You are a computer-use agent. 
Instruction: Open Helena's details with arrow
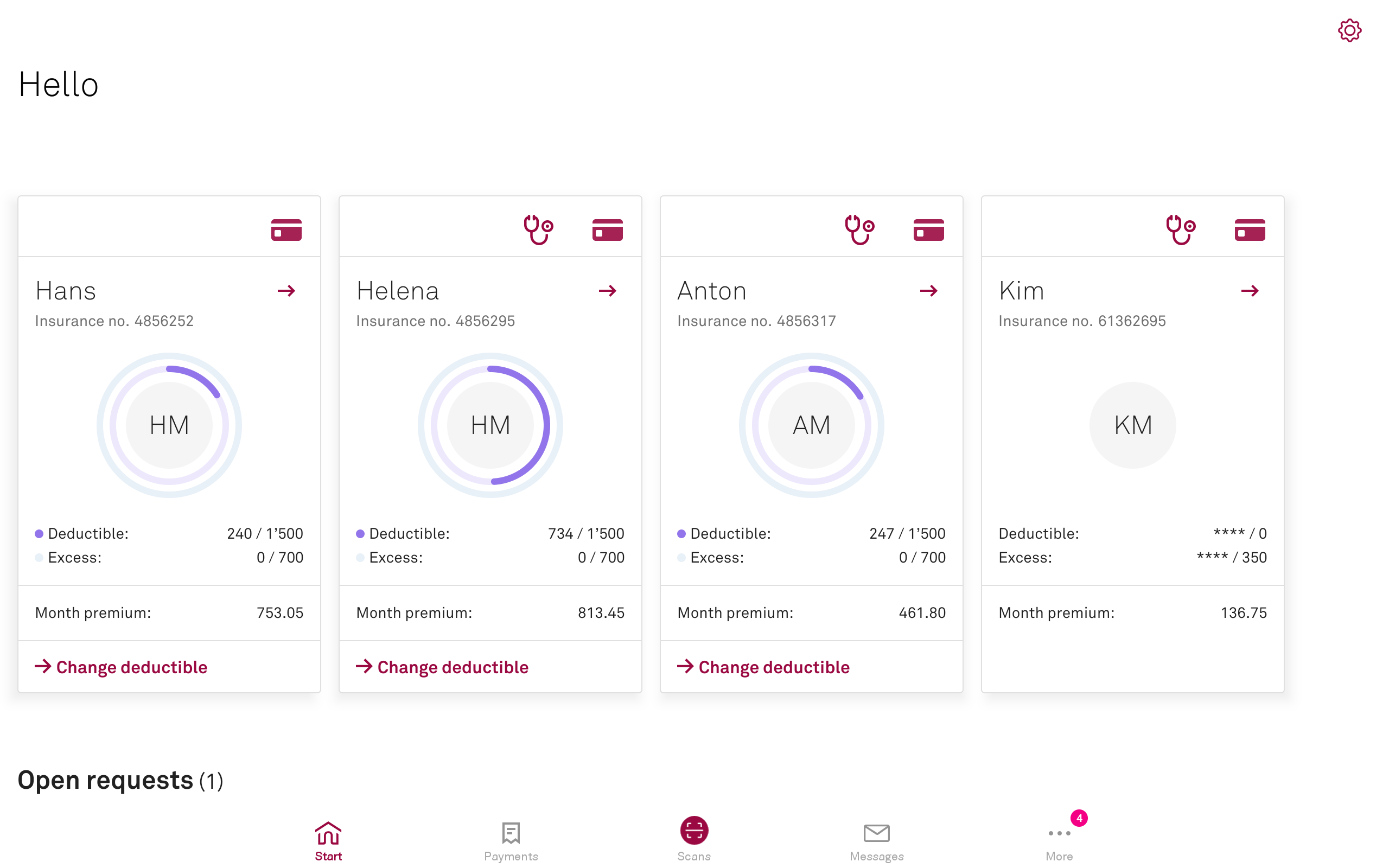(607, 291)
